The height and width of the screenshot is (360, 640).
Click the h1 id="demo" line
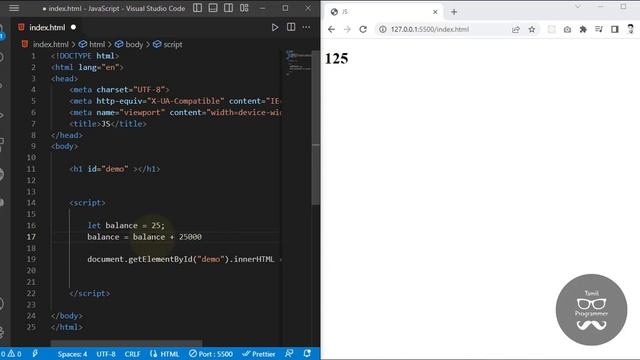tap(115, 169)
